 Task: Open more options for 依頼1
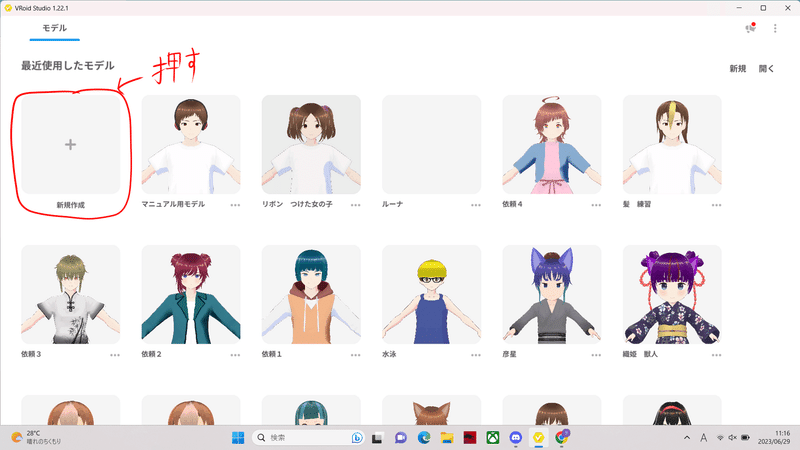tap(355, 355)
